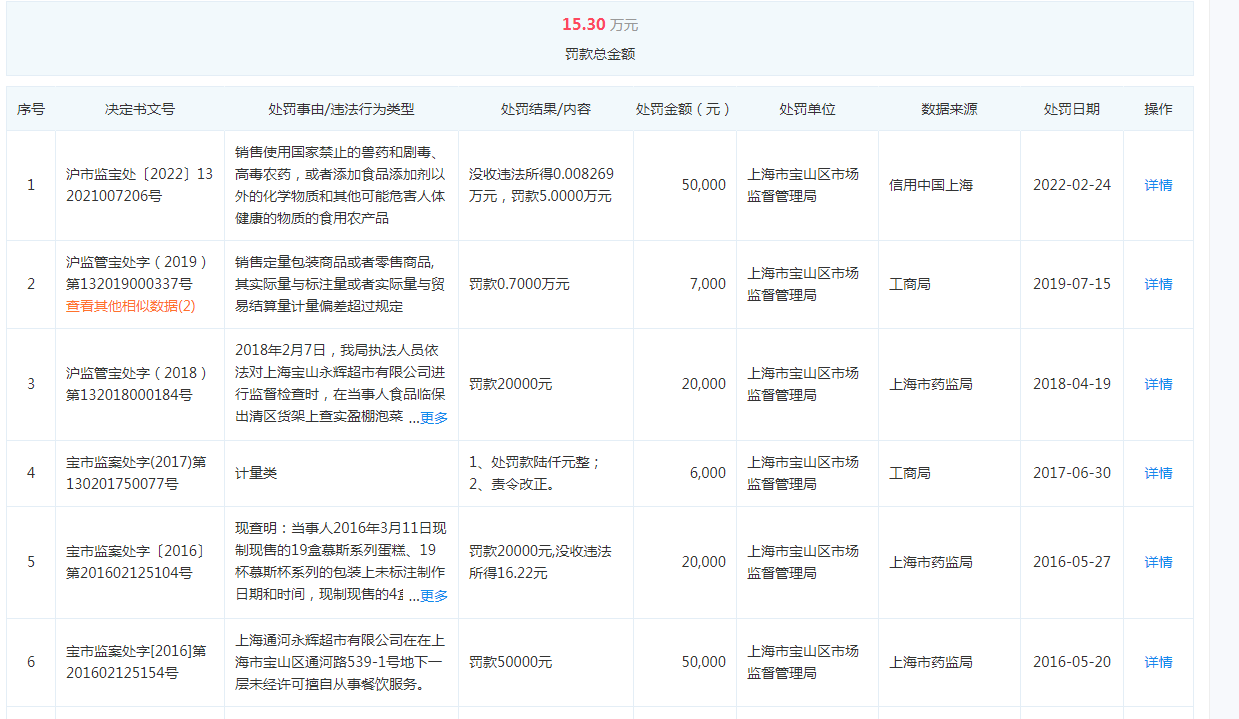The height and width of the screenshot is (719, 1239).
Task: Click the 罚款0.7000万元 result cell
Action: 520,284
